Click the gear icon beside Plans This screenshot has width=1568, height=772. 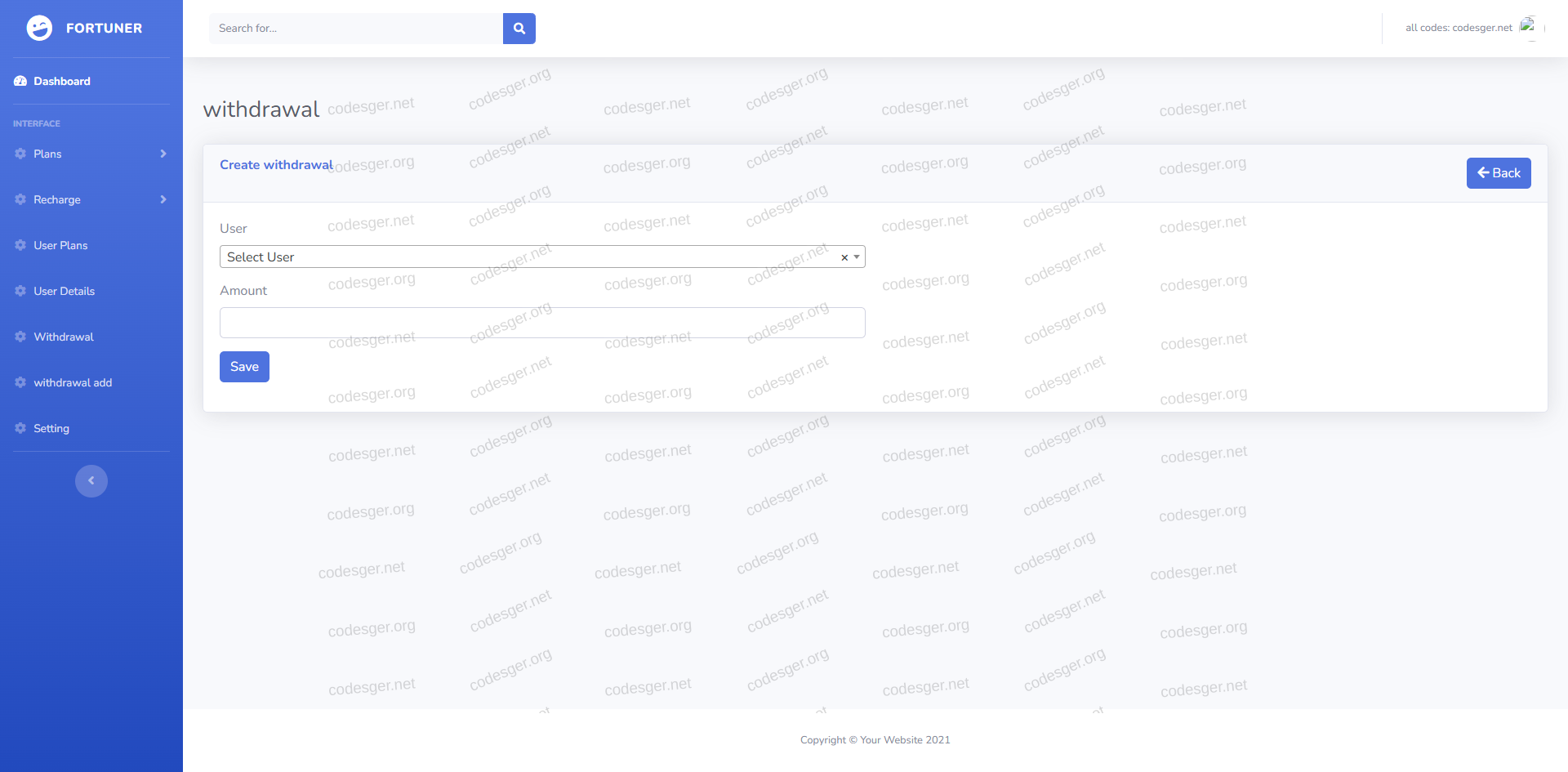20,154
